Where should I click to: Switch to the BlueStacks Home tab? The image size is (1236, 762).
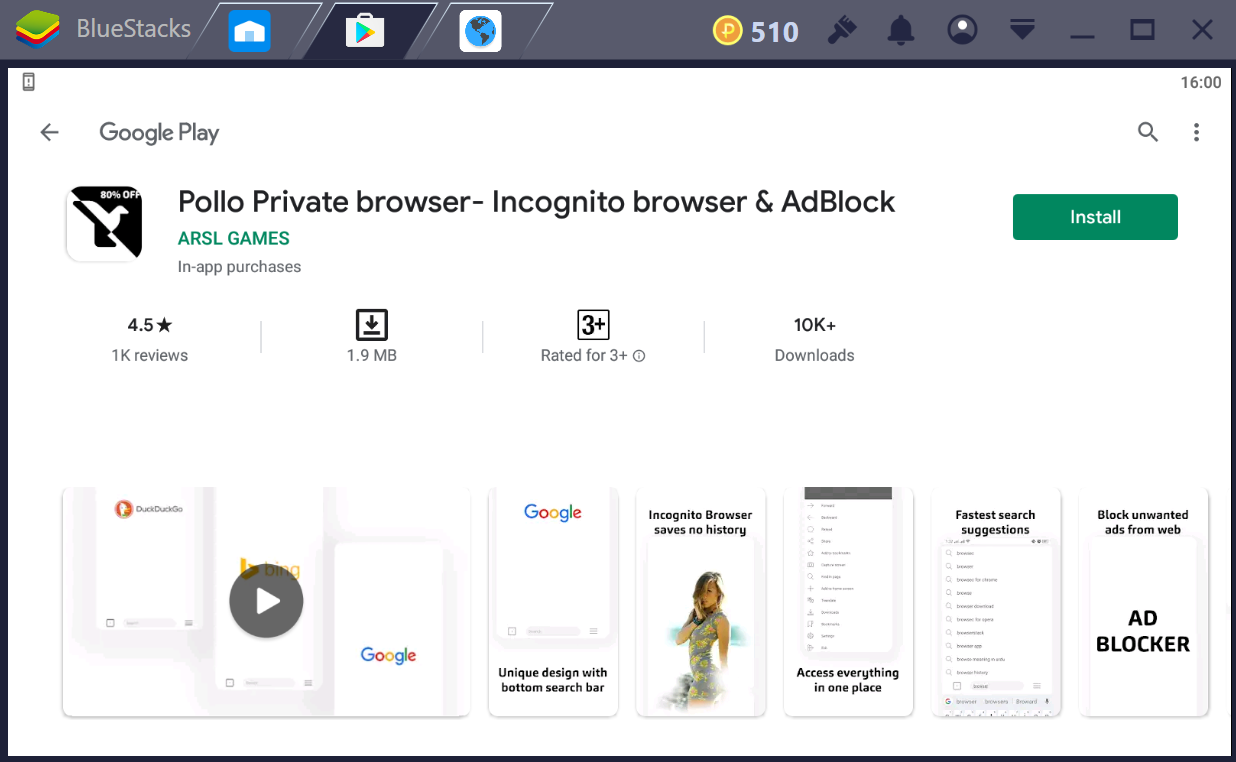point(249,32)
